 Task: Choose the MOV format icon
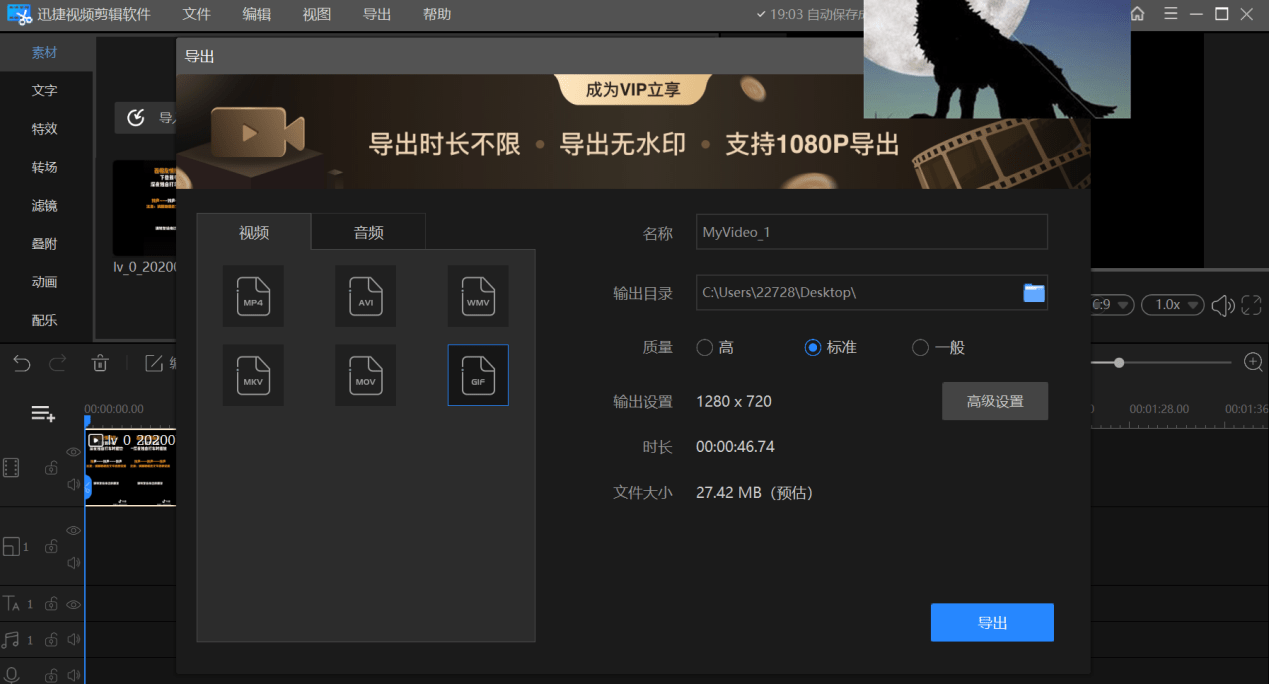365,375
